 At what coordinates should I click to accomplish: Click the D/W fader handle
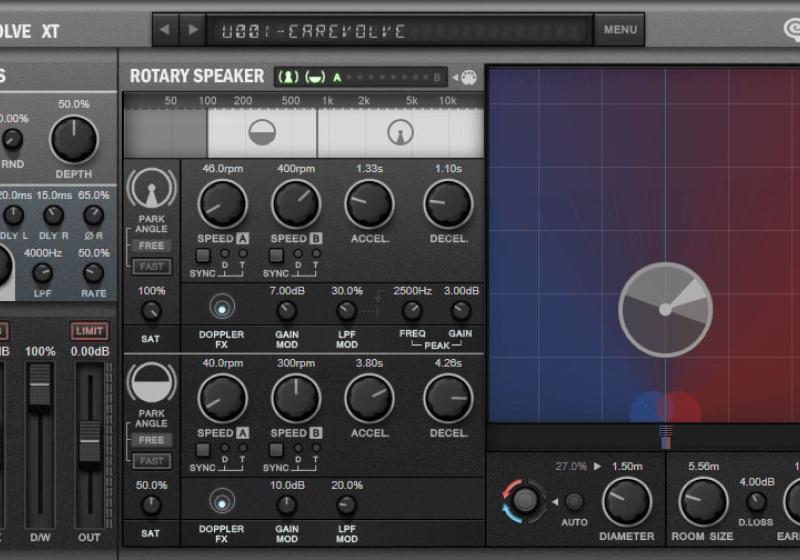click(x=40, y=386)
